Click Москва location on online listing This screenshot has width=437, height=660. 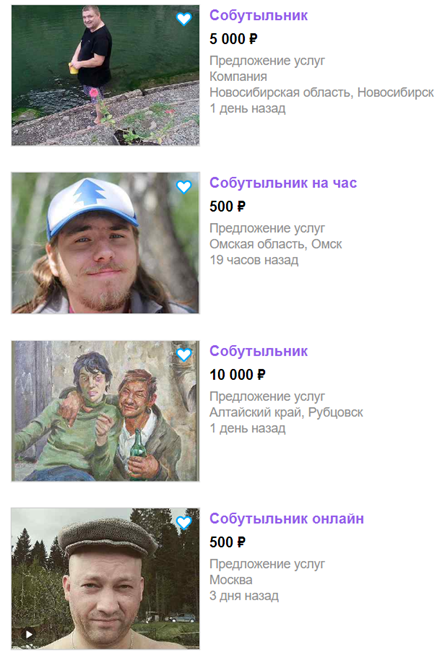coord(231,580)
